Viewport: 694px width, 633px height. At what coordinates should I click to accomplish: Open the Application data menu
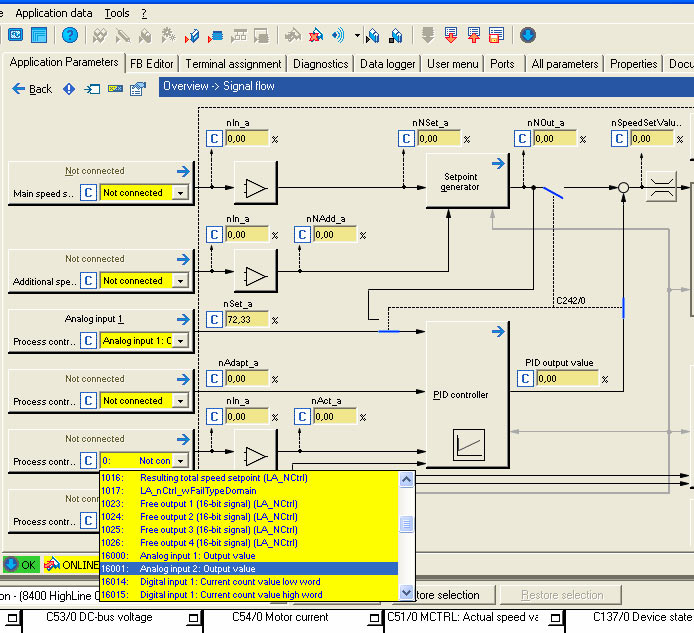[53, 13]
